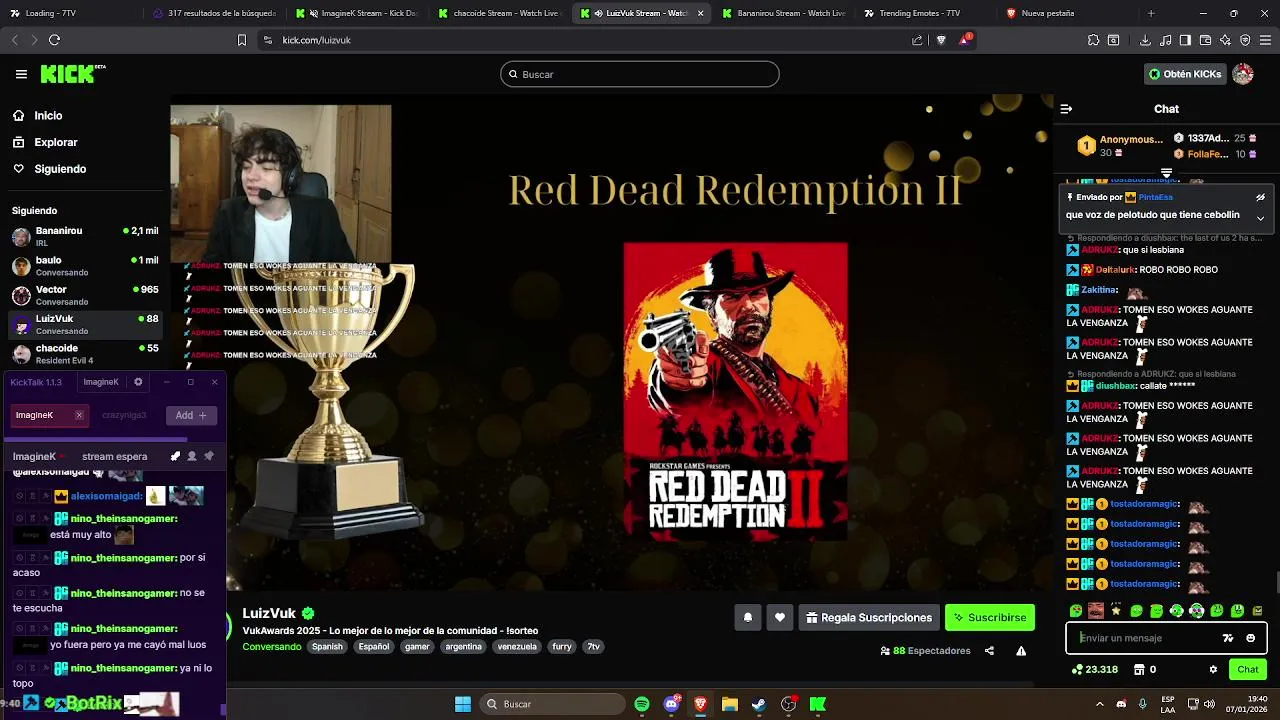Open baulo channel in following list
Screen dimensions: 1280x720
coord(85,266)
